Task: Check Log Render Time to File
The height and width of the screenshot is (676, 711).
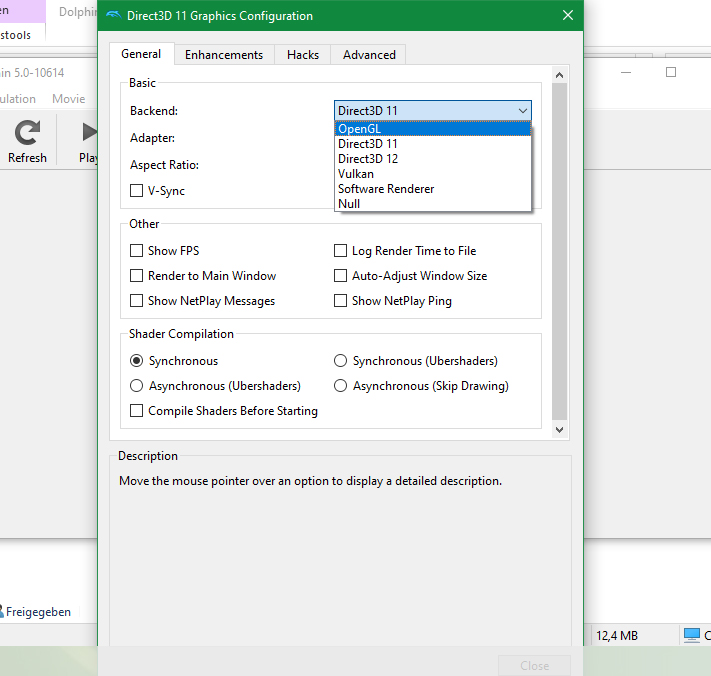Action: [341, 251]
